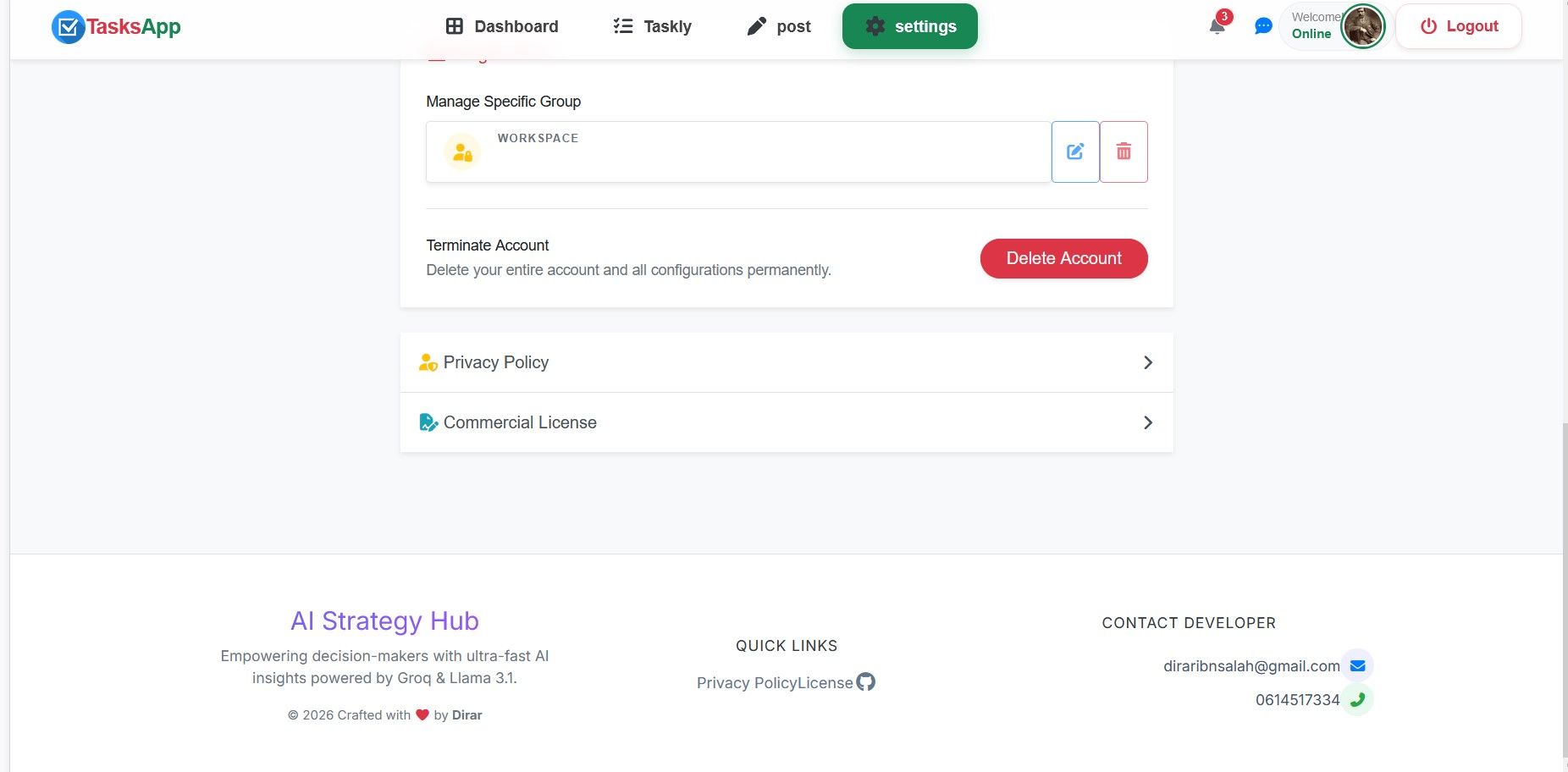Click the green phone icon

coord(1357,699)
